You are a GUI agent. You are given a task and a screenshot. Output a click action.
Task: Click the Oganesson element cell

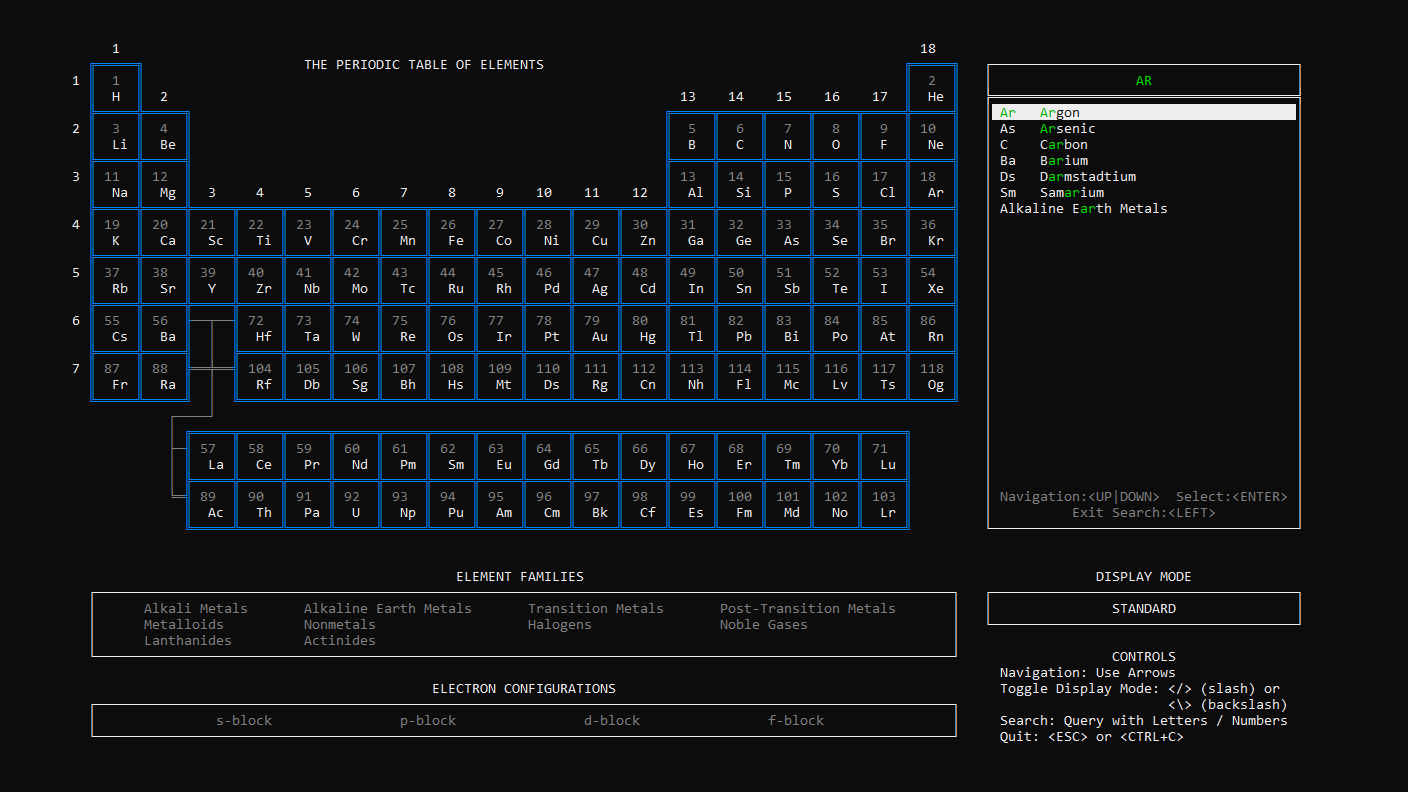click(932, 376)
